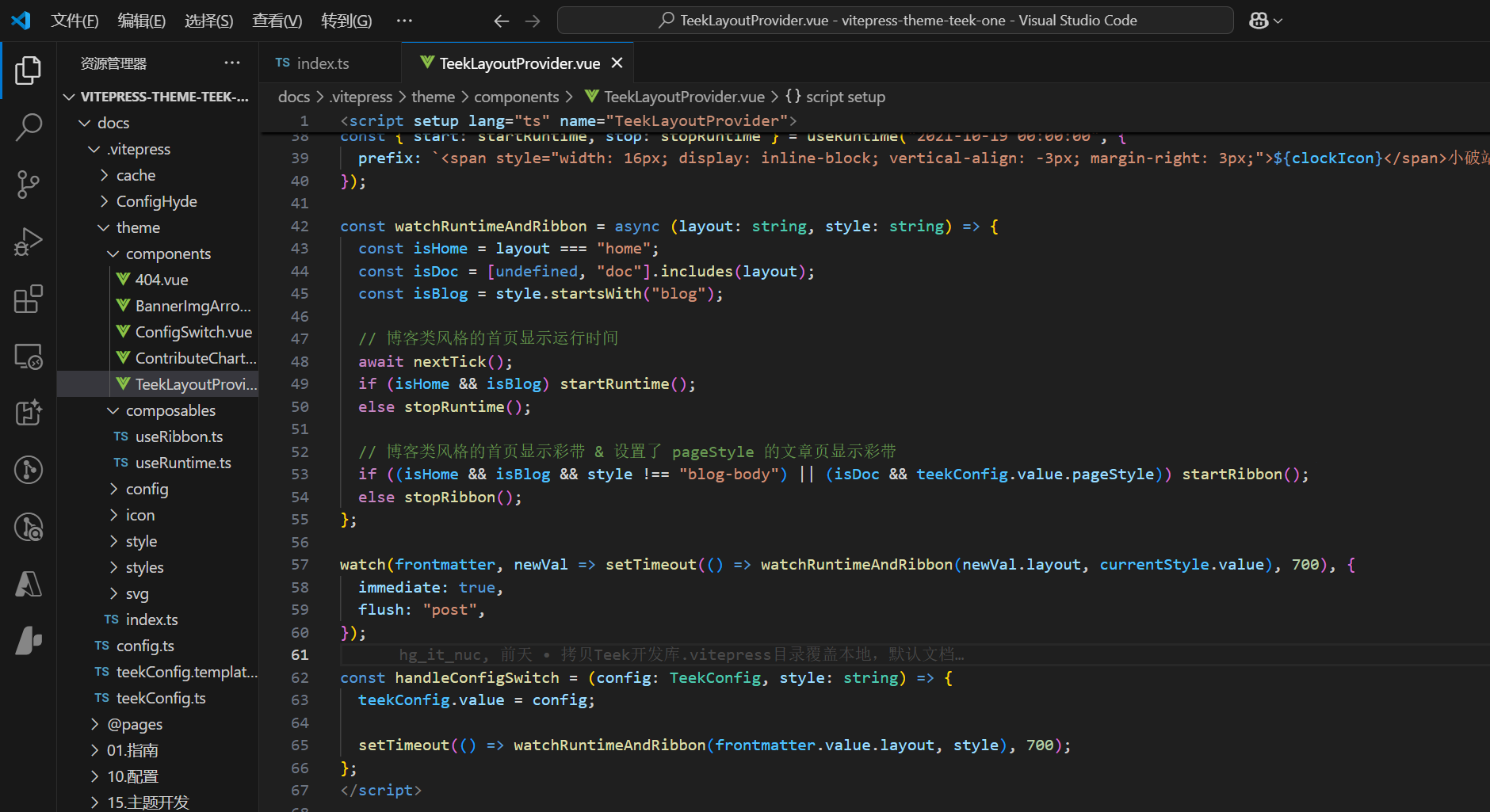Image resolution: width=1490 pixels, height=812 pixels.
Task: Expand the ConfigHyde folder
Action: pyautogui.click(x=156, y=201)
